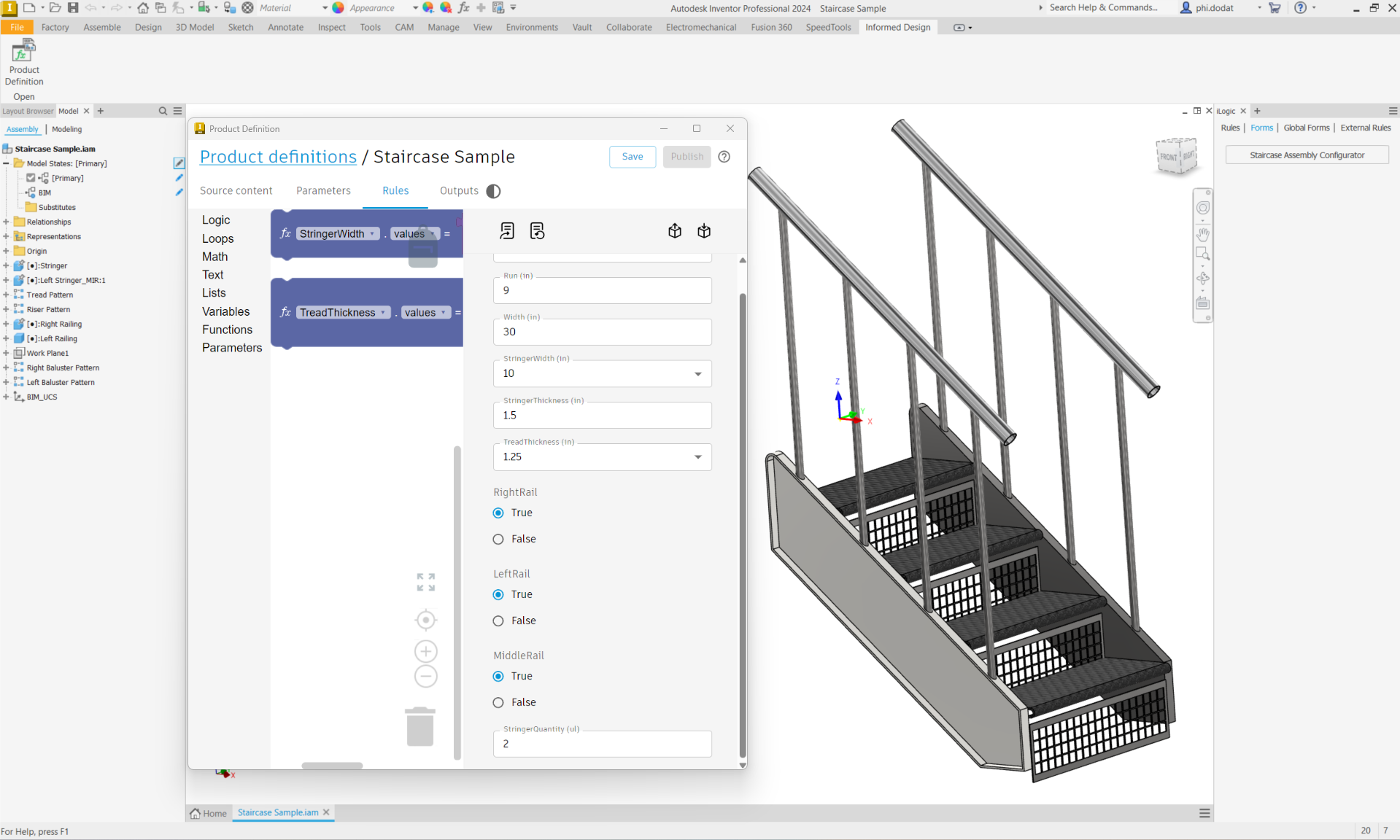Open the Inspect ribbon tab
The image size is (1400, 840).
point(331,27)
